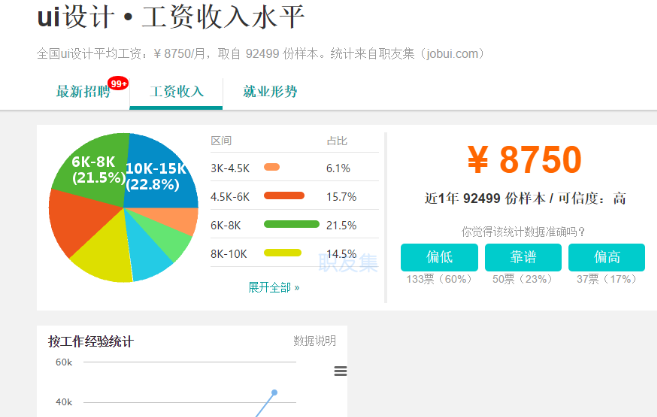Switch to the 最新招聘 tab
The image size is (657, 417).
coord(83,91)
